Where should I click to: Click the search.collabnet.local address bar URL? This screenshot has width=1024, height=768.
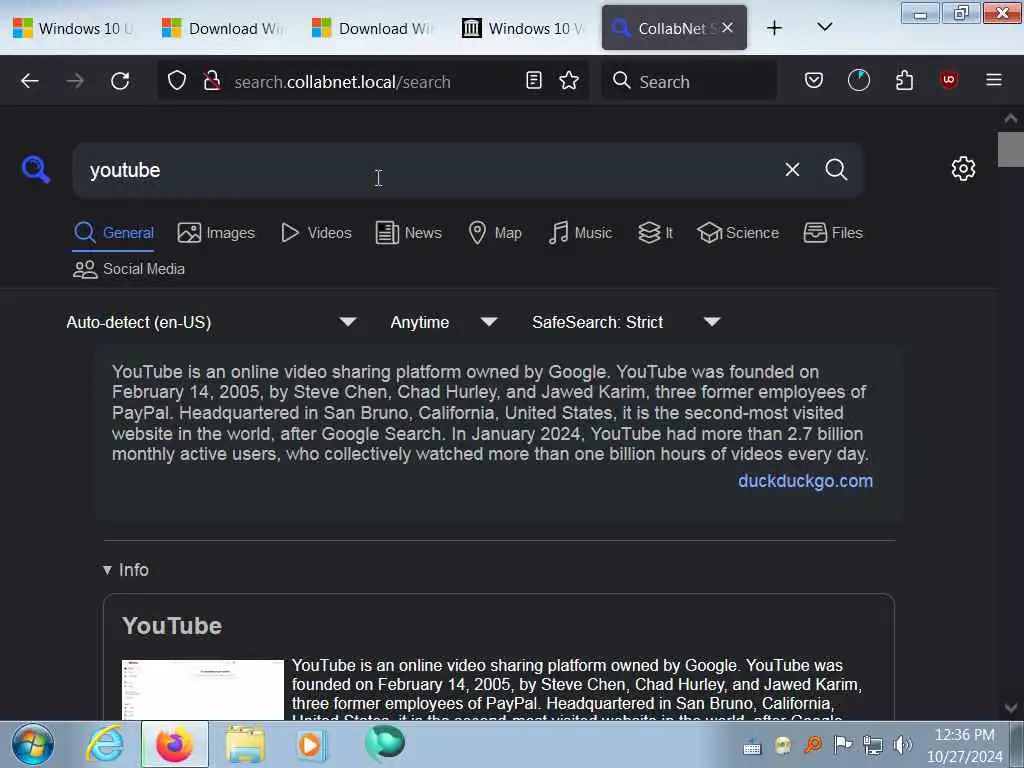click(342, 82)
